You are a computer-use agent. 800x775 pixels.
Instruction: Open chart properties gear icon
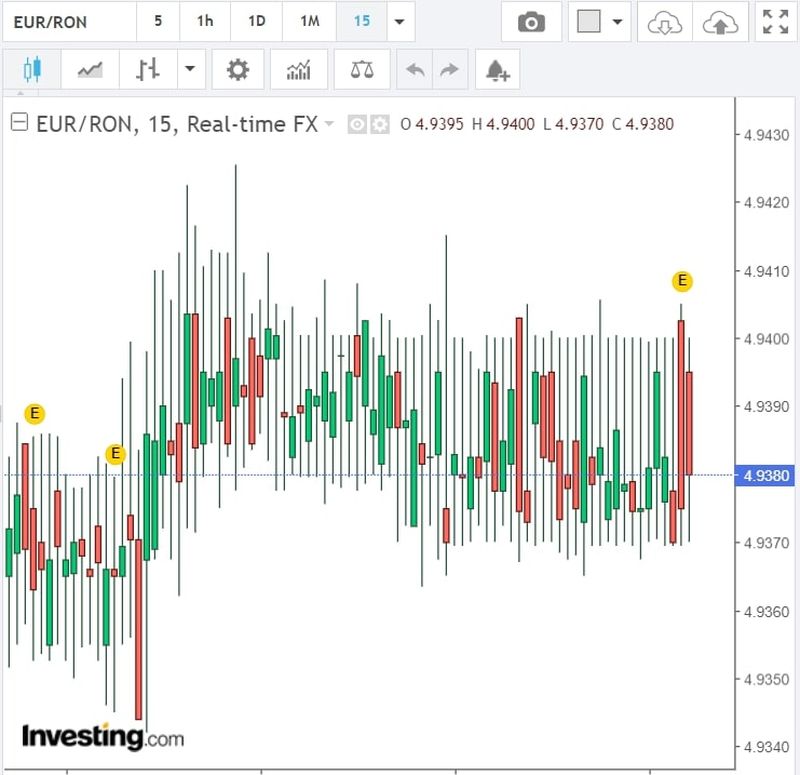[x=237, y=70]
